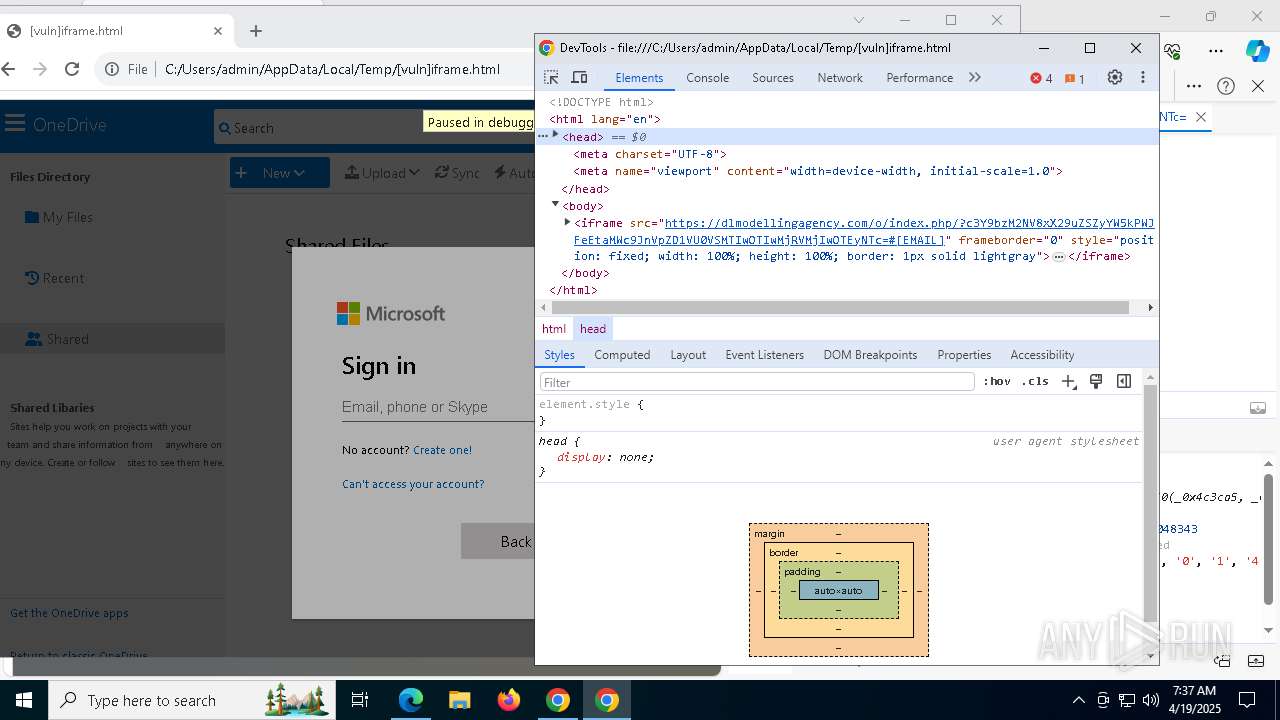
Task: Open File Explorer from the taskbar
Action: (460, 700)
